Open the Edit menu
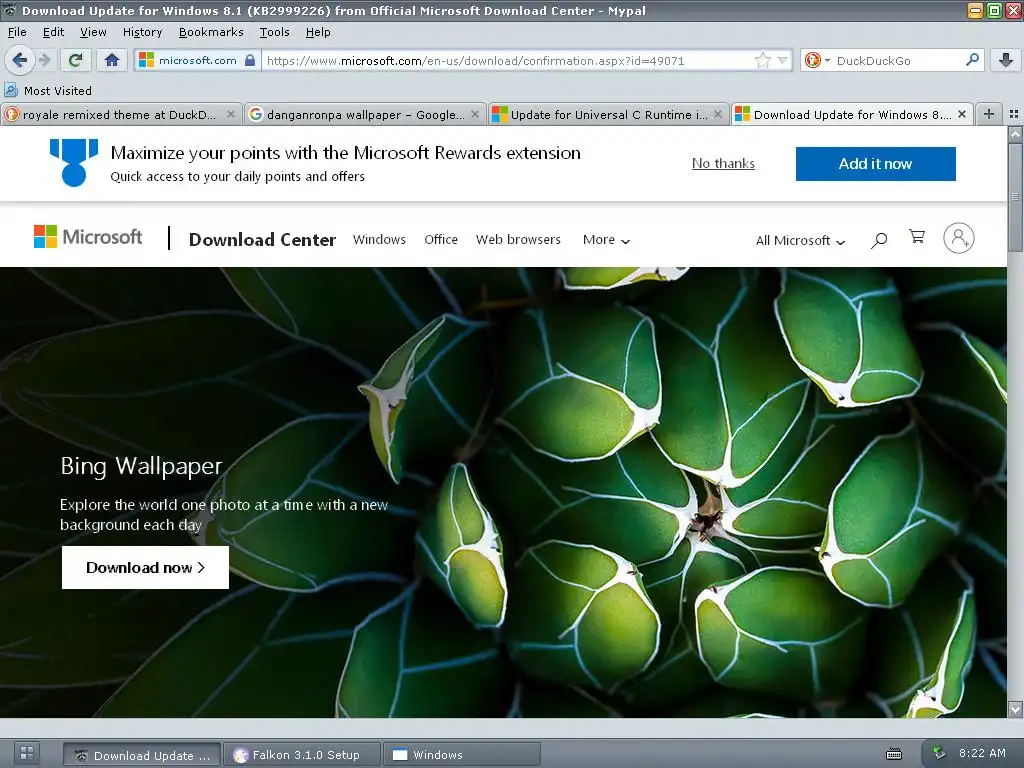 (54, 32)
